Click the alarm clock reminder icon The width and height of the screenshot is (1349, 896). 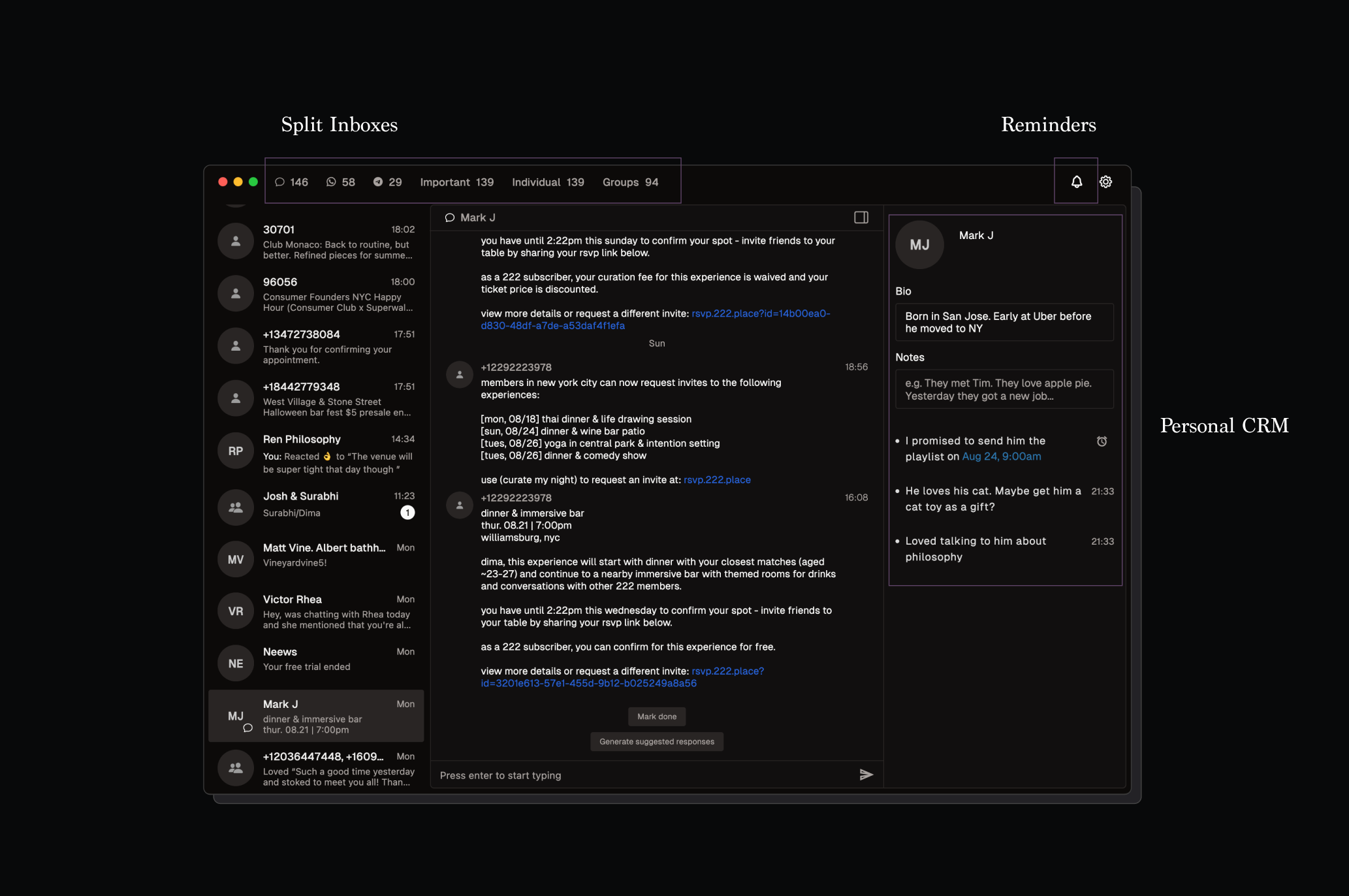tap(1102, 441)
